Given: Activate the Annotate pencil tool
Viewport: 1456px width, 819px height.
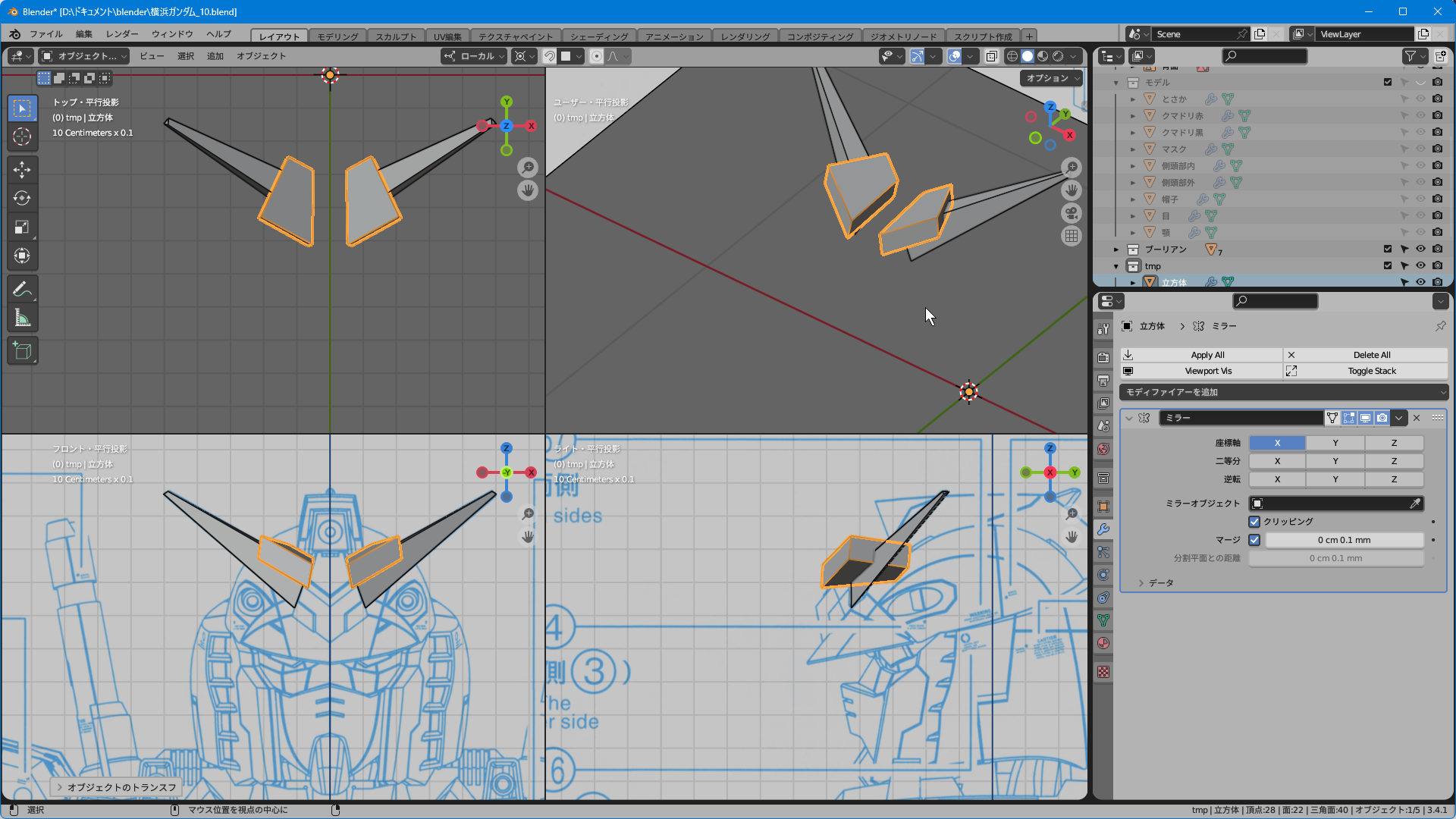Looking at the screenshot, I should point(22,289).
